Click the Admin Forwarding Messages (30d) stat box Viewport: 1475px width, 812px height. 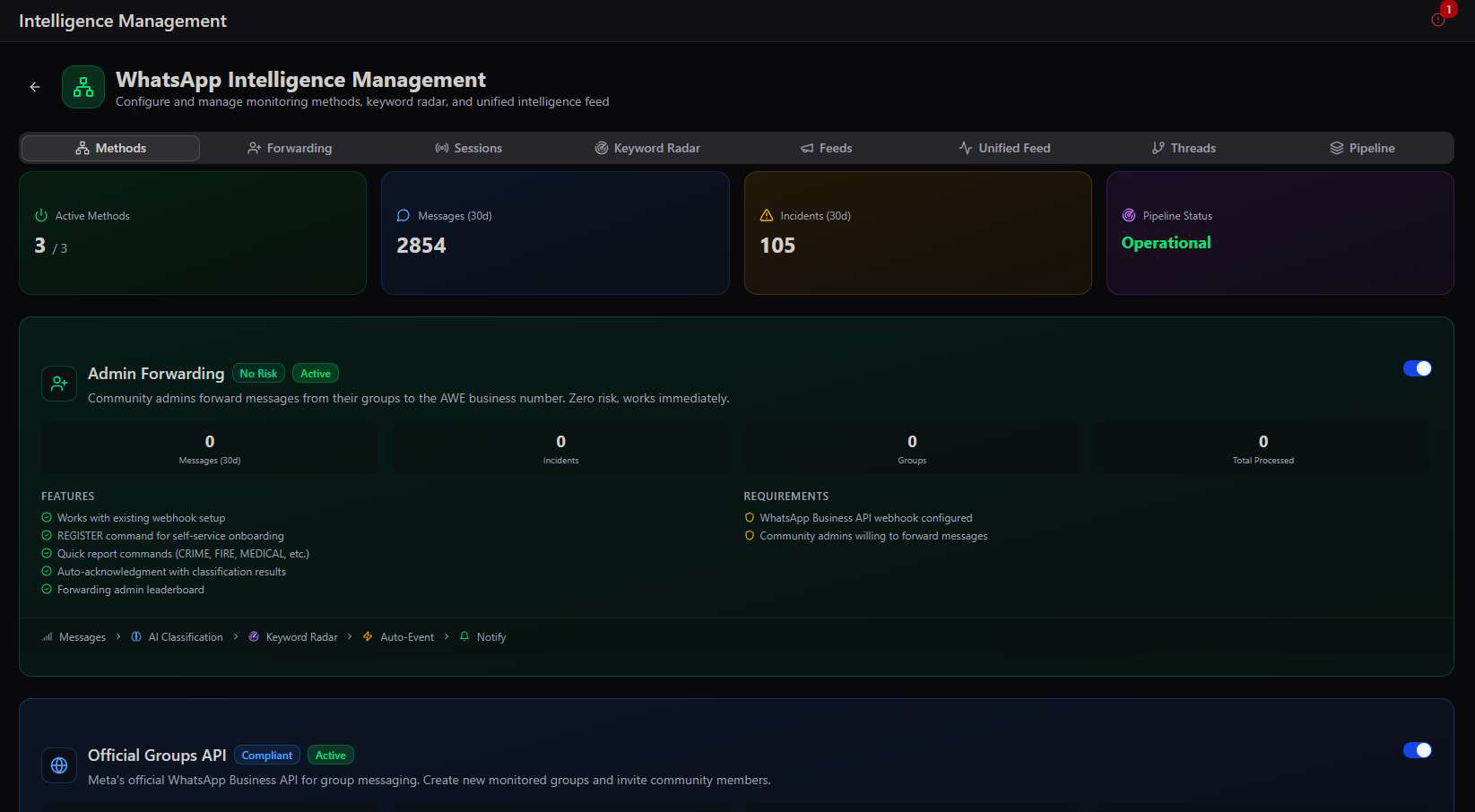click(210, 448)
